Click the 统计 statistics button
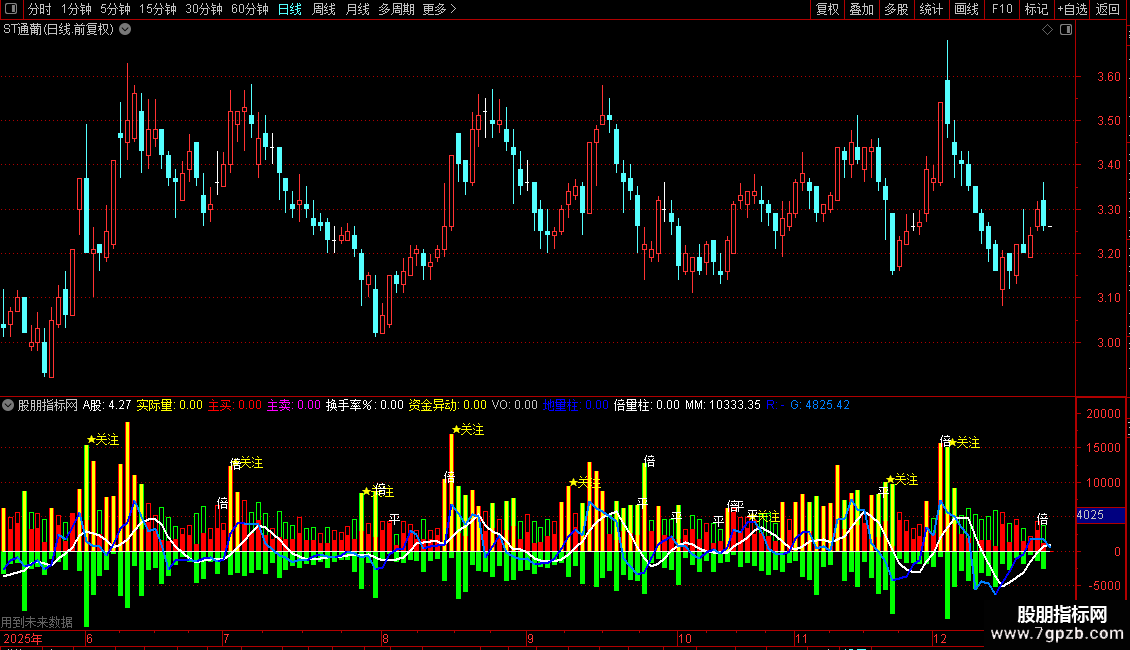This screenshot has width=1130, height=650. tap(931, 9)
